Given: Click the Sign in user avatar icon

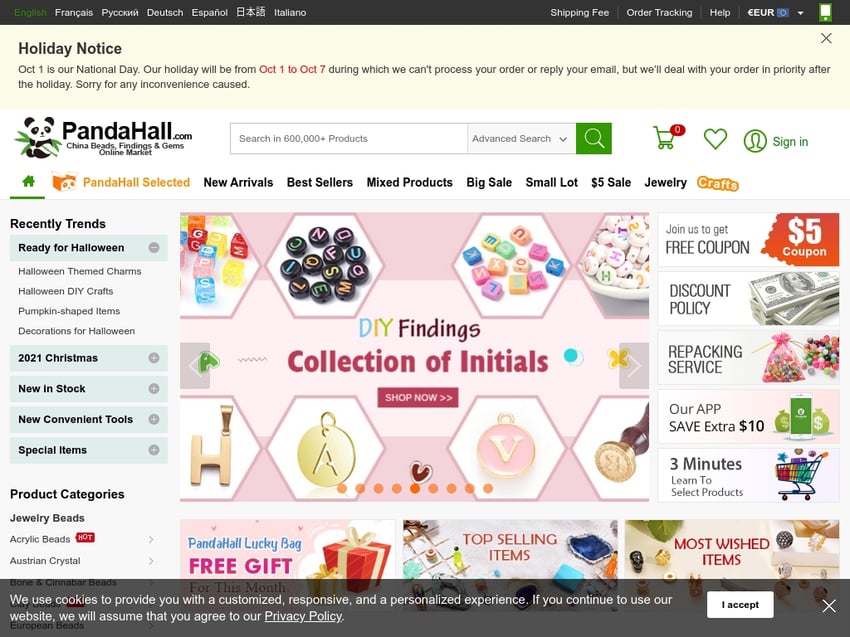Looking at the screenshot, I should pyautogui.click(x=755, y=141).
